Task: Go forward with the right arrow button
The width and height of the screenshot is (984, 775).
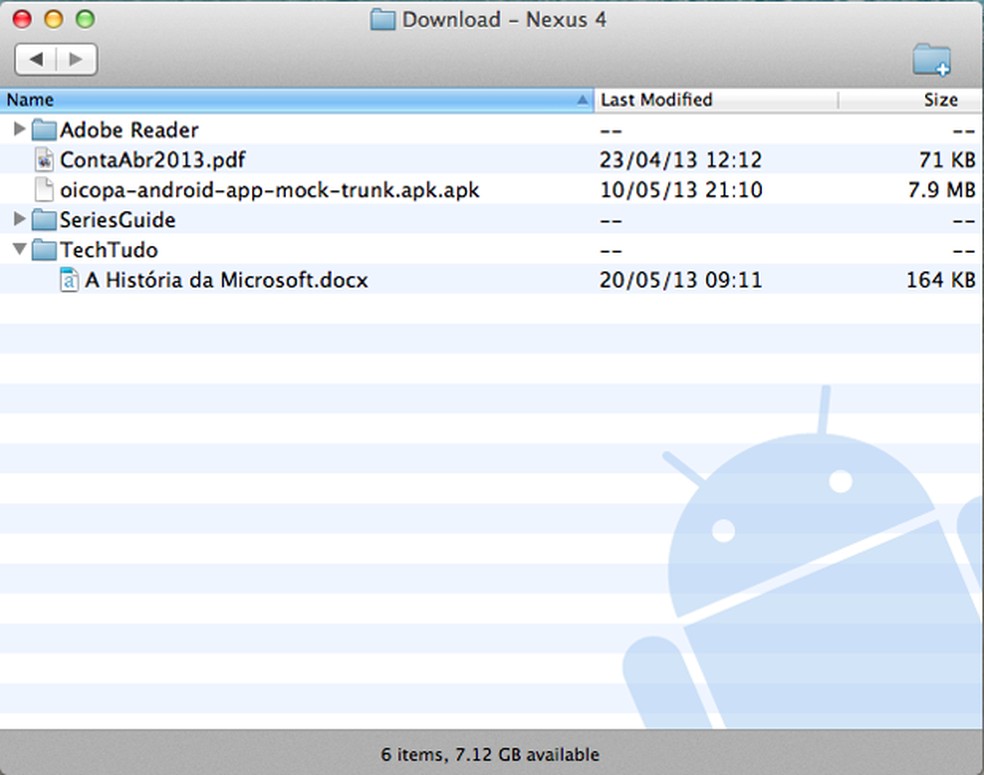Action: [x=77, y=60]
